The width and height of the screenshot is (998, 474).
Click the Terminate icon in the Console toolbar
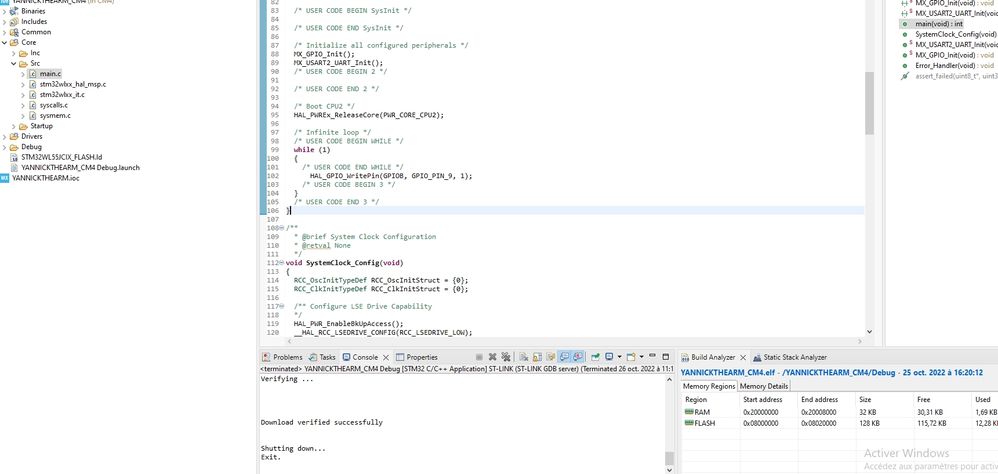tap(480, 357)
